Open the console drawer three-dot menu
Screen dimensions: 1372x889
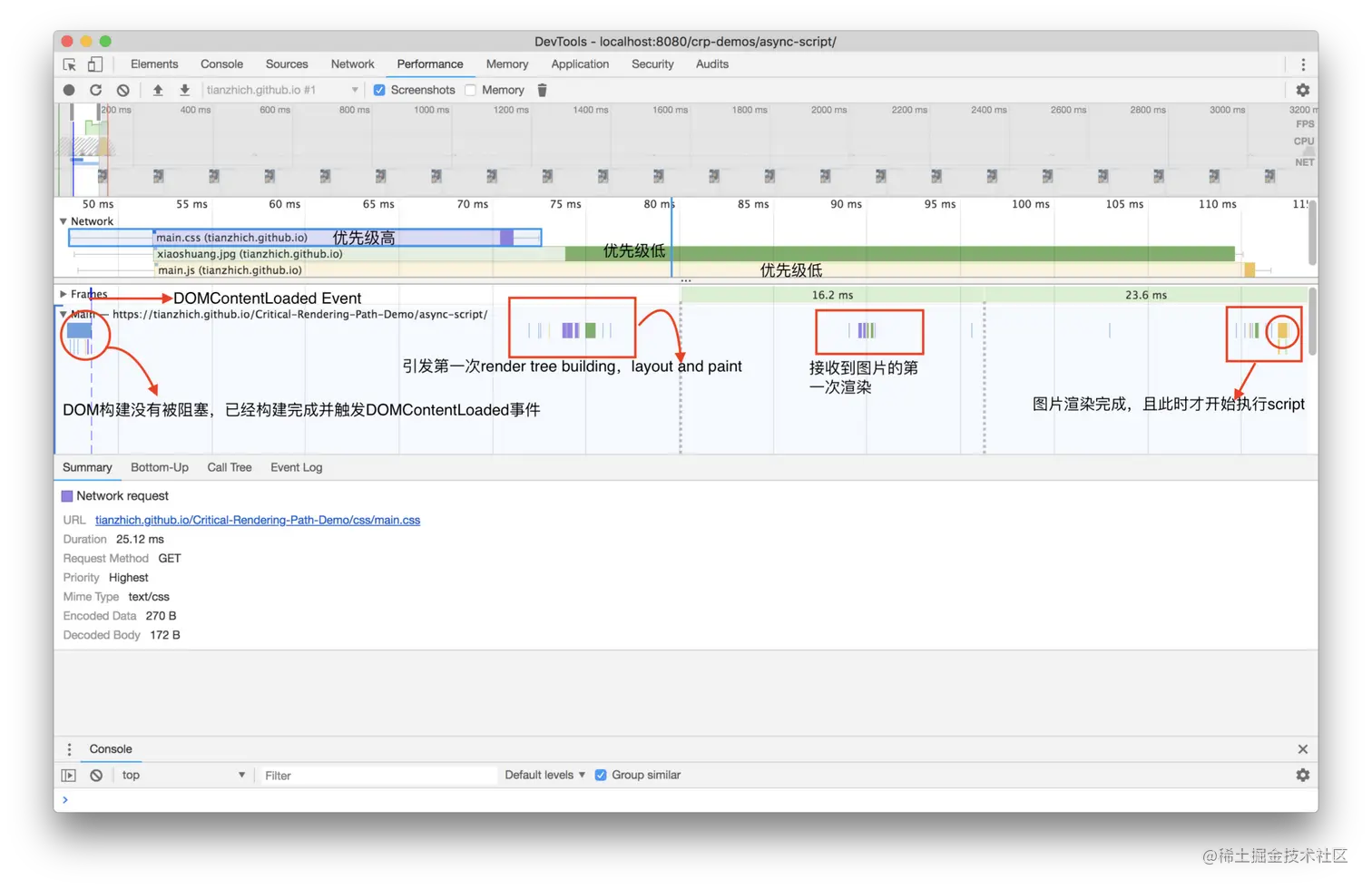69,749
